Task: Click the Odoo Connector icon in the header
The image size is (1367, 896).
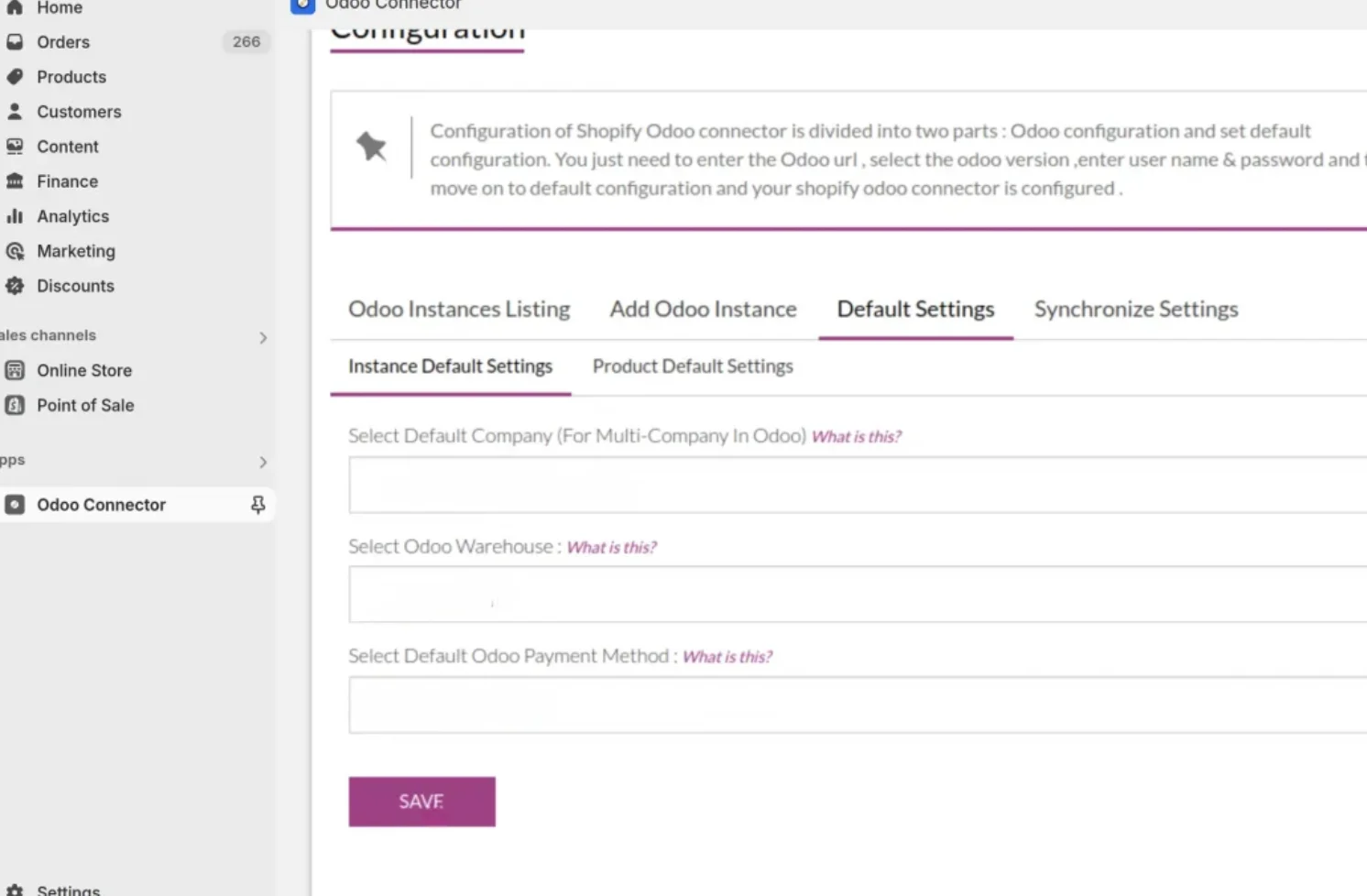Action: click(x=302, y=5)
